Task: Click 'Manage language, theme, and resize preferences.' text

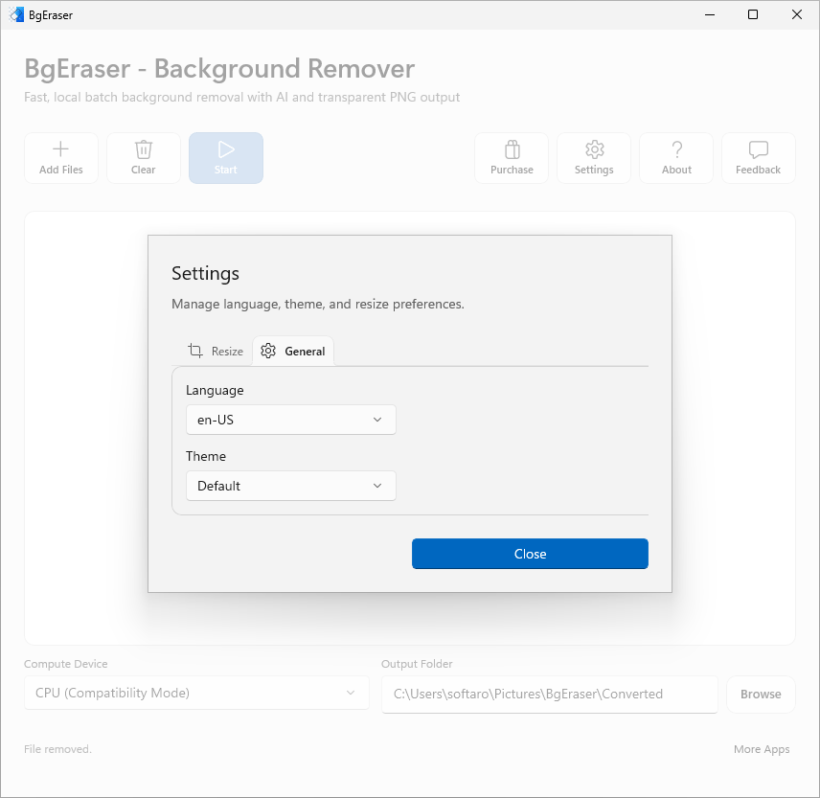Action: (318, 304)
